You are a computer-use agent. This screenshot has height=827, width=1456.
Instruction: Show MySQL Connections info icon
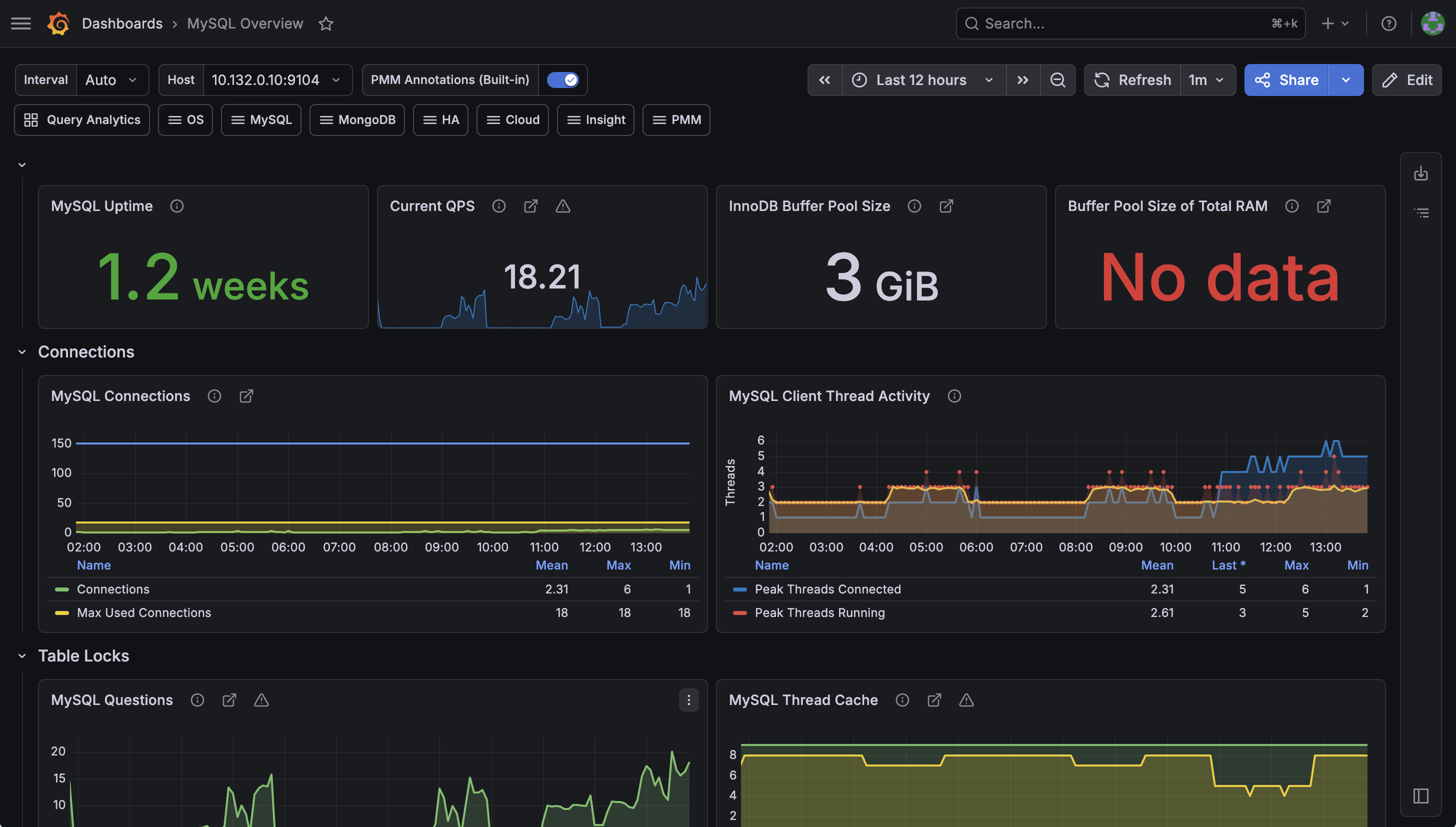(x=214, y=396)
